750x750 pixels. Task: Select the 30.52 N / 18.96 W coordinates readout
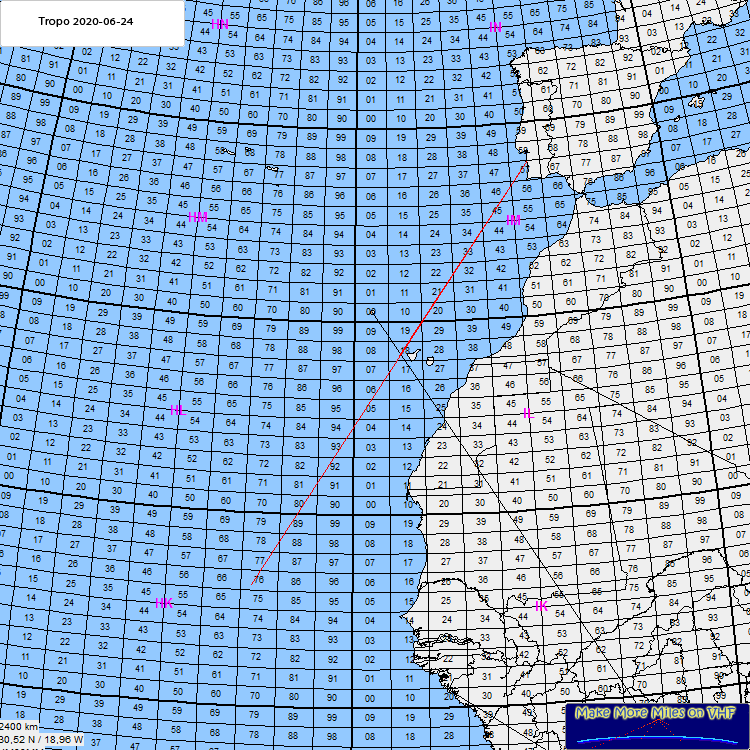pyautogui.click(x=41, y=740)
